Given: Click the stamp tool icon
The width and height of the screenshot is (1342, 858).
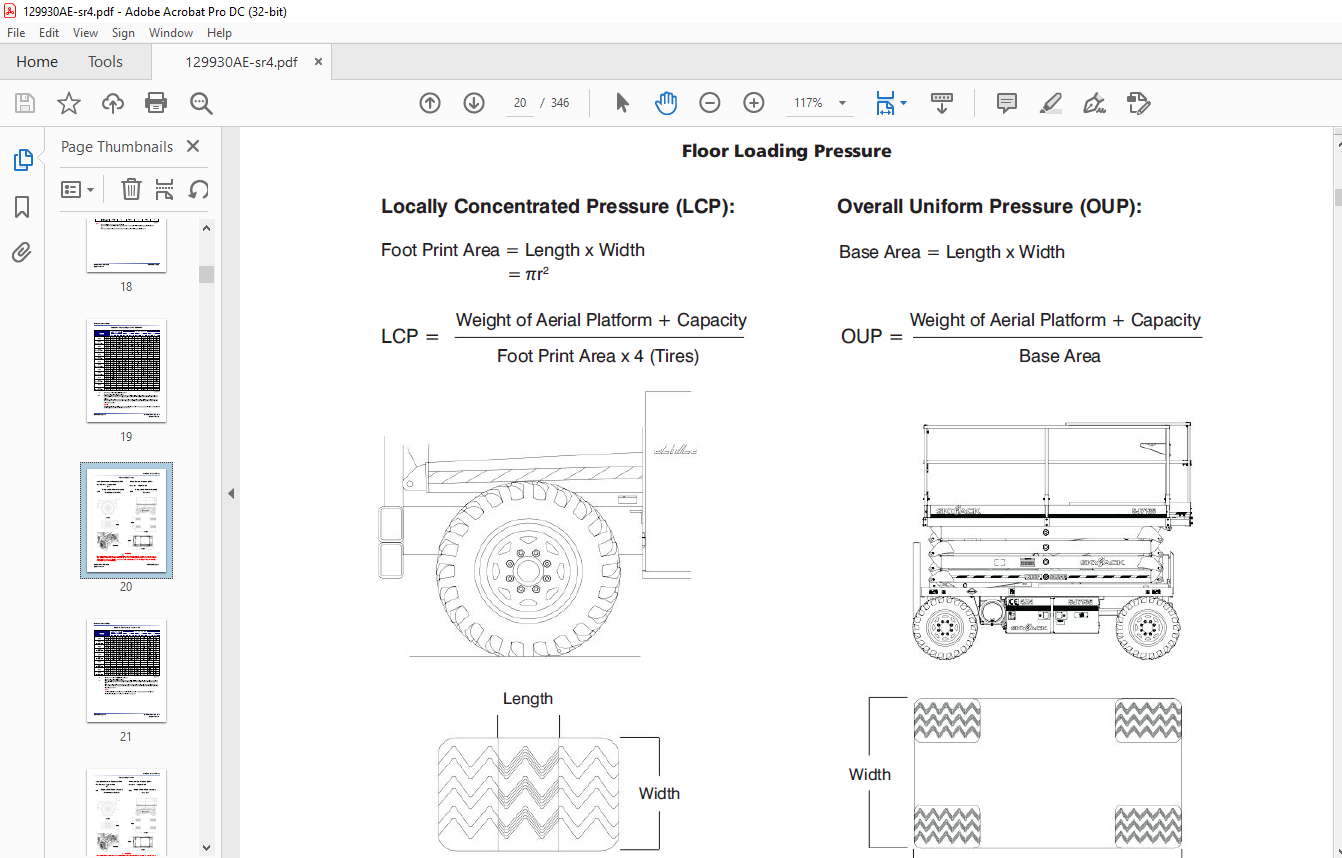Looking at the screenshot, I should click(x=1138, y=103).
